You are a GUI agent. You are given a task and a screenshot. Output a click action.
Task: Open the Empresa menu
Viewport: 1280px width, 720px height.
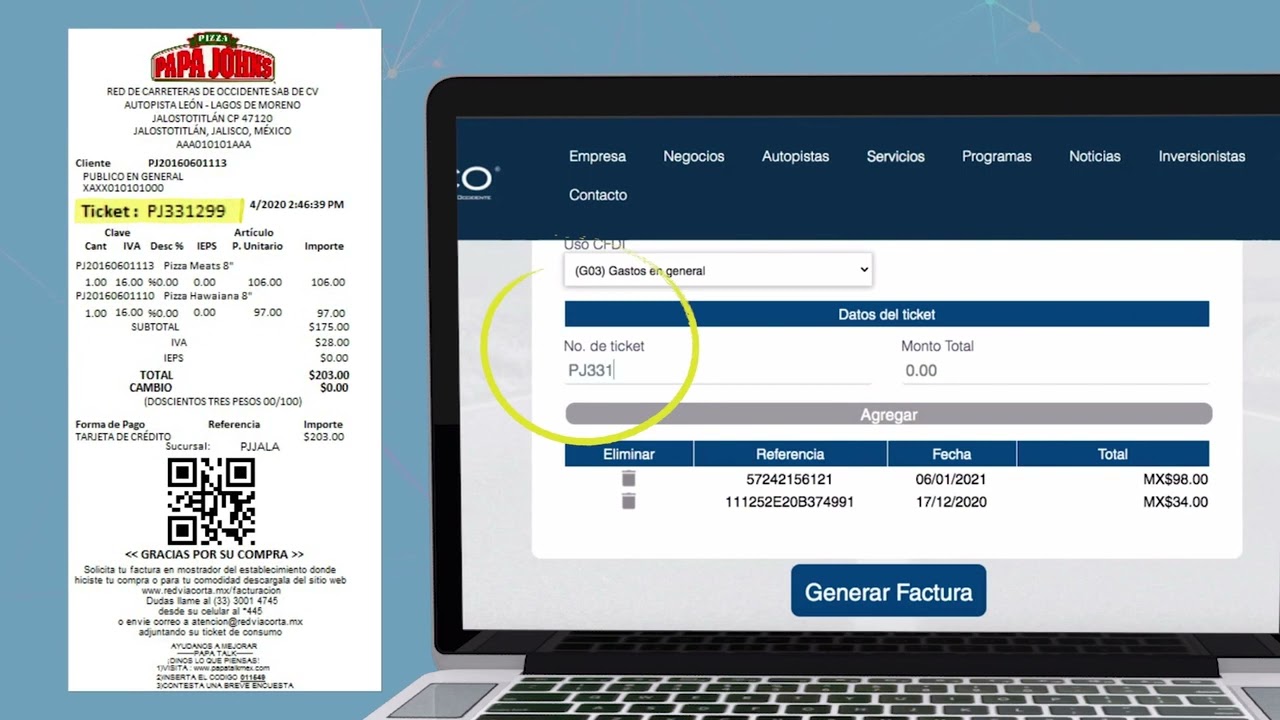597,156
